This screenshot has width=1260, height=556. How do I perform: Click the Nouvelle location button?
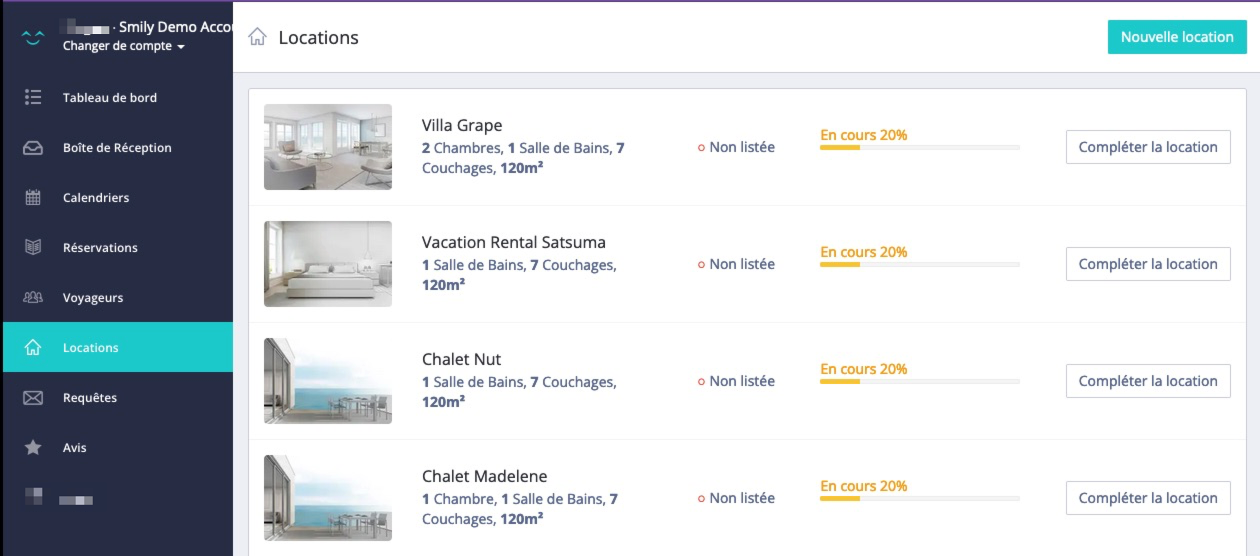click(x=1177, y=37)
